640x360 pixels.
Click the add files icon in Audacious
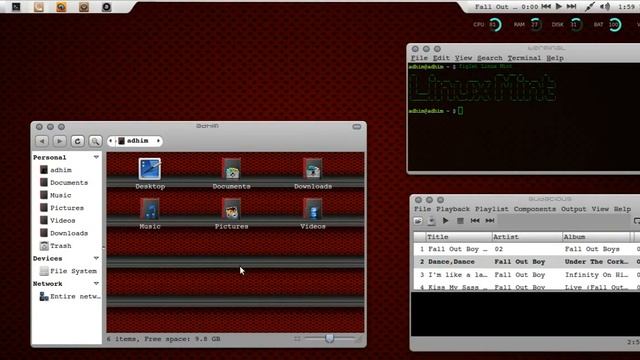pyautogui.click(x=431, y=221)
